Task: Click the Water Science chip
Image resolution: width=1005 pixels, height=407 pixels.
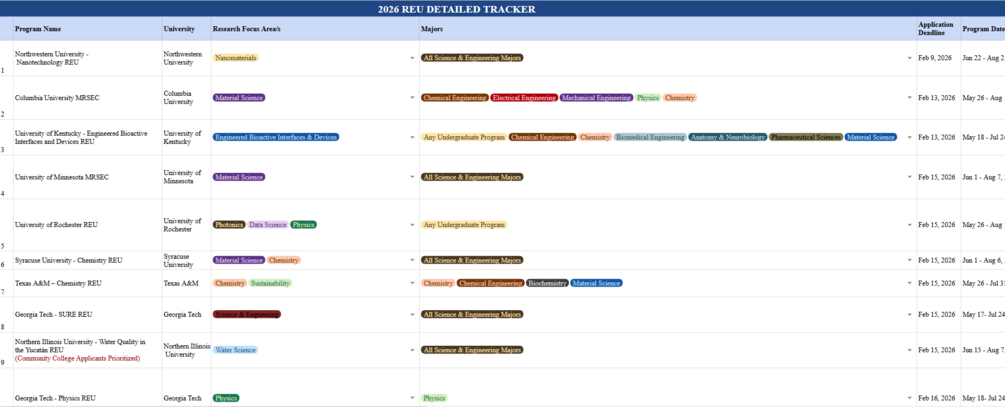Action: click(235, 350)
